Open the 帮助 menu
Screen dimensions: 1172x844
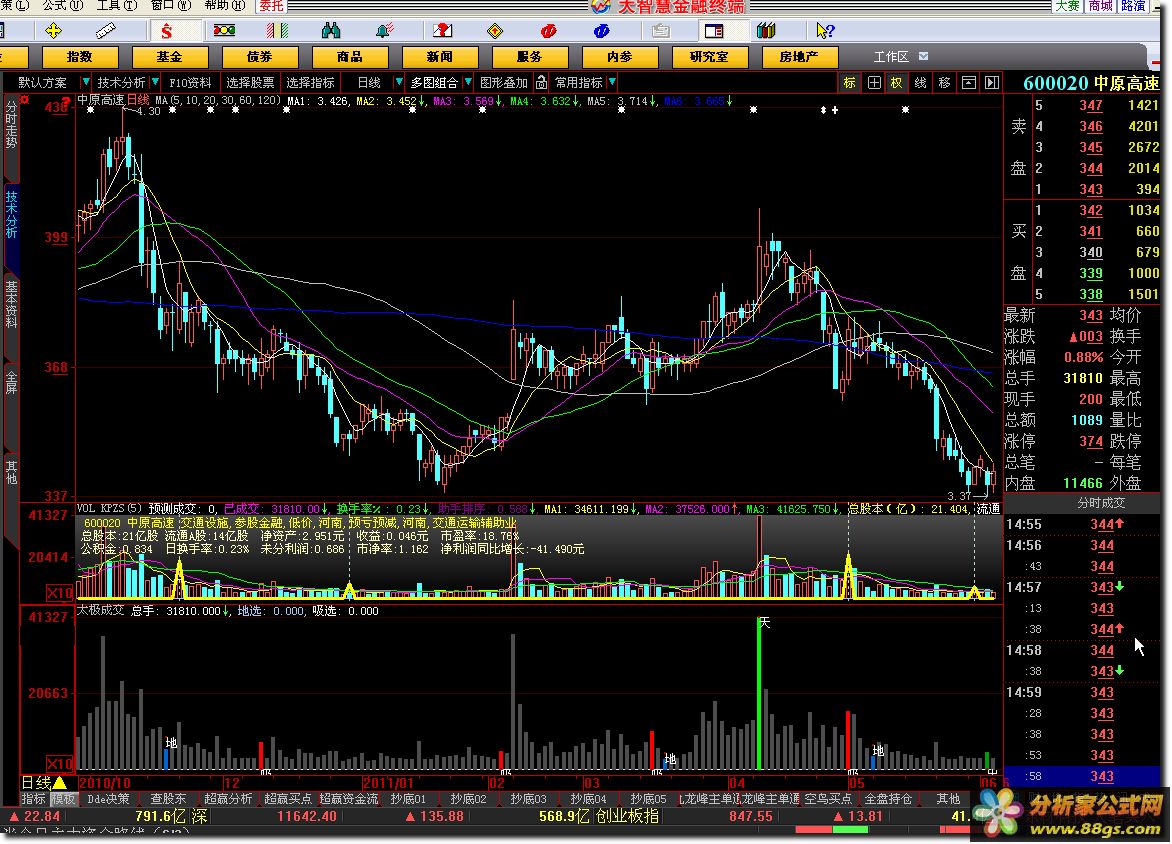coord(224,5)
